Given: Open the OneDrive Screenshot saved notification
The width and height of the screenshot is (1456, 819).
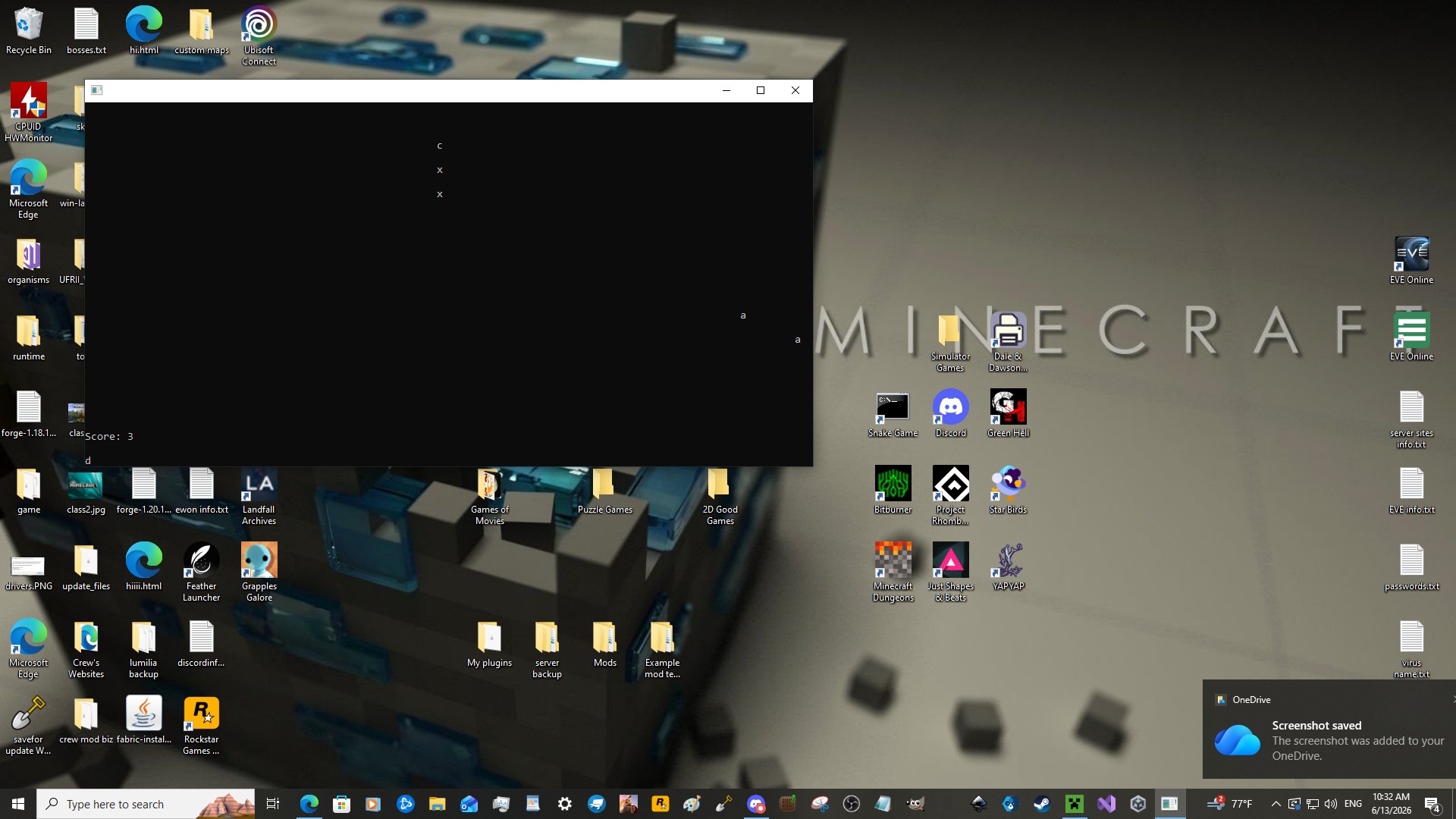Looking at the screenshot, I should tap(1329, 730).
